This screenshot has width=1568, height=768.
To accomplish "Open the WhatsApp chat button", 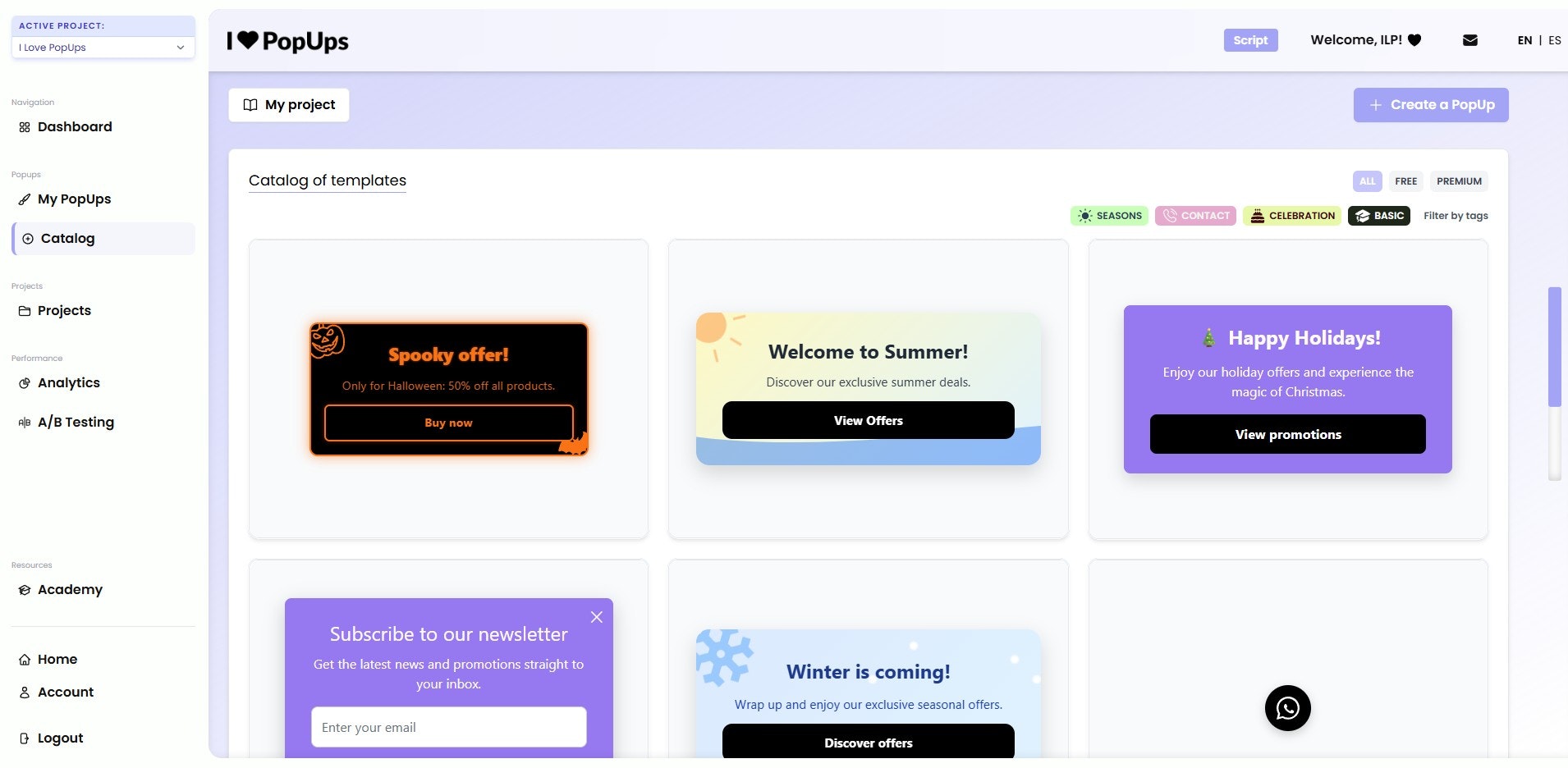I will 1288,708.
